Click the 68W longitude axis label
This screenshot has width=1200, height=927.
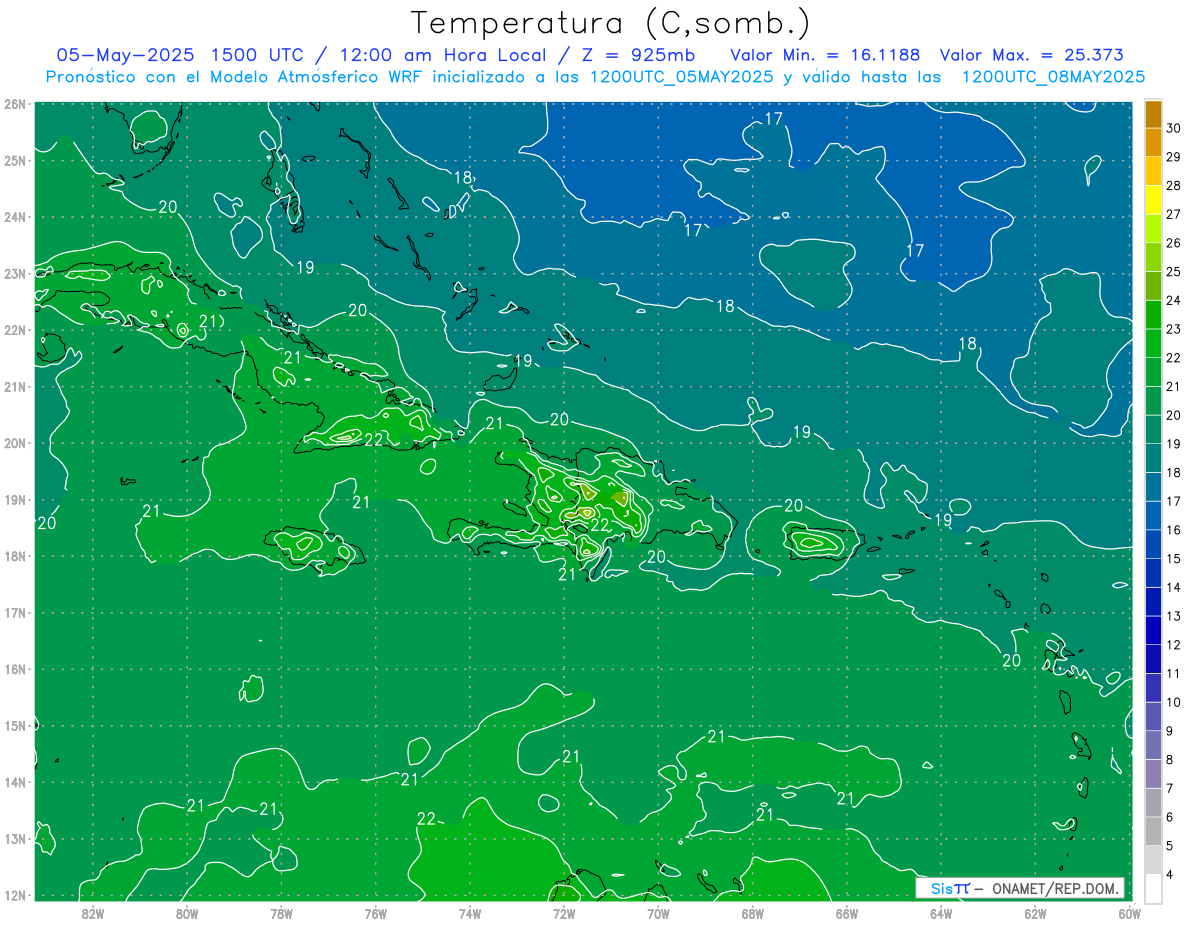point(753,913)
